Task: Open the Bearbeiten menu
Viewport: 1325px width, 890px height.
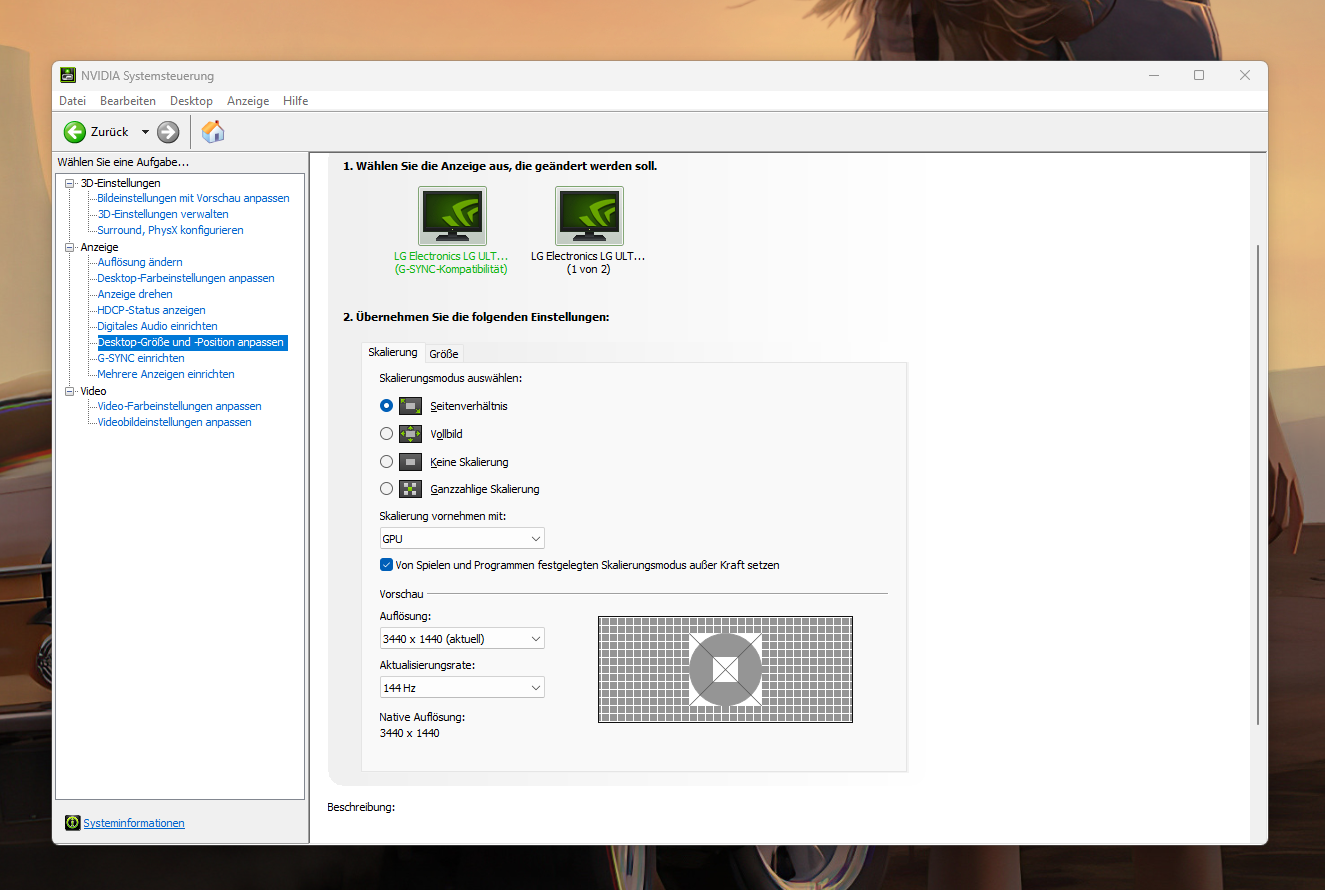Action: 128,101
